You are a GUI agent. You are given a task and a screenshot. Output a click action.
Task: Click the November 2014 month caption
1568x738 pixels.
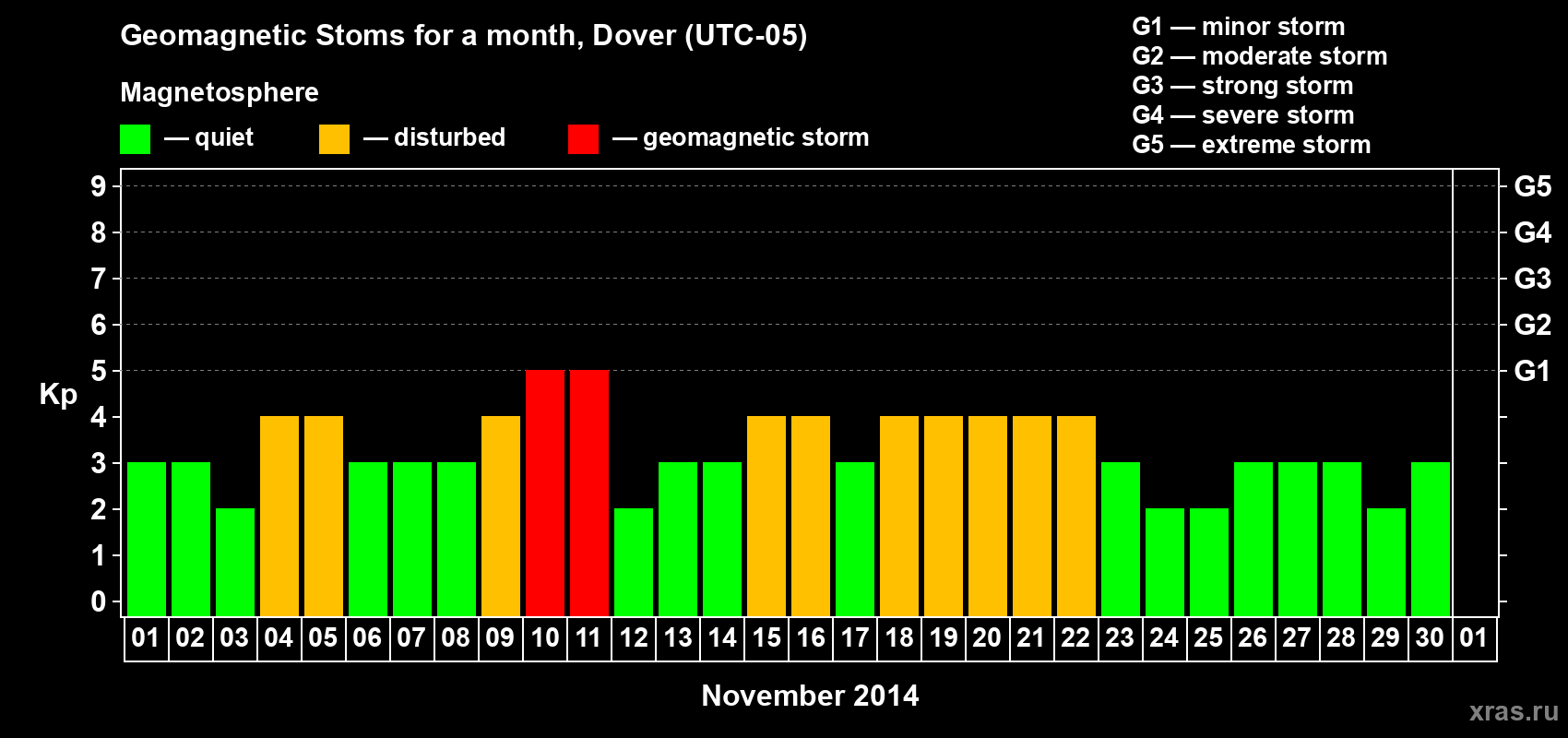tap(810, 696)
